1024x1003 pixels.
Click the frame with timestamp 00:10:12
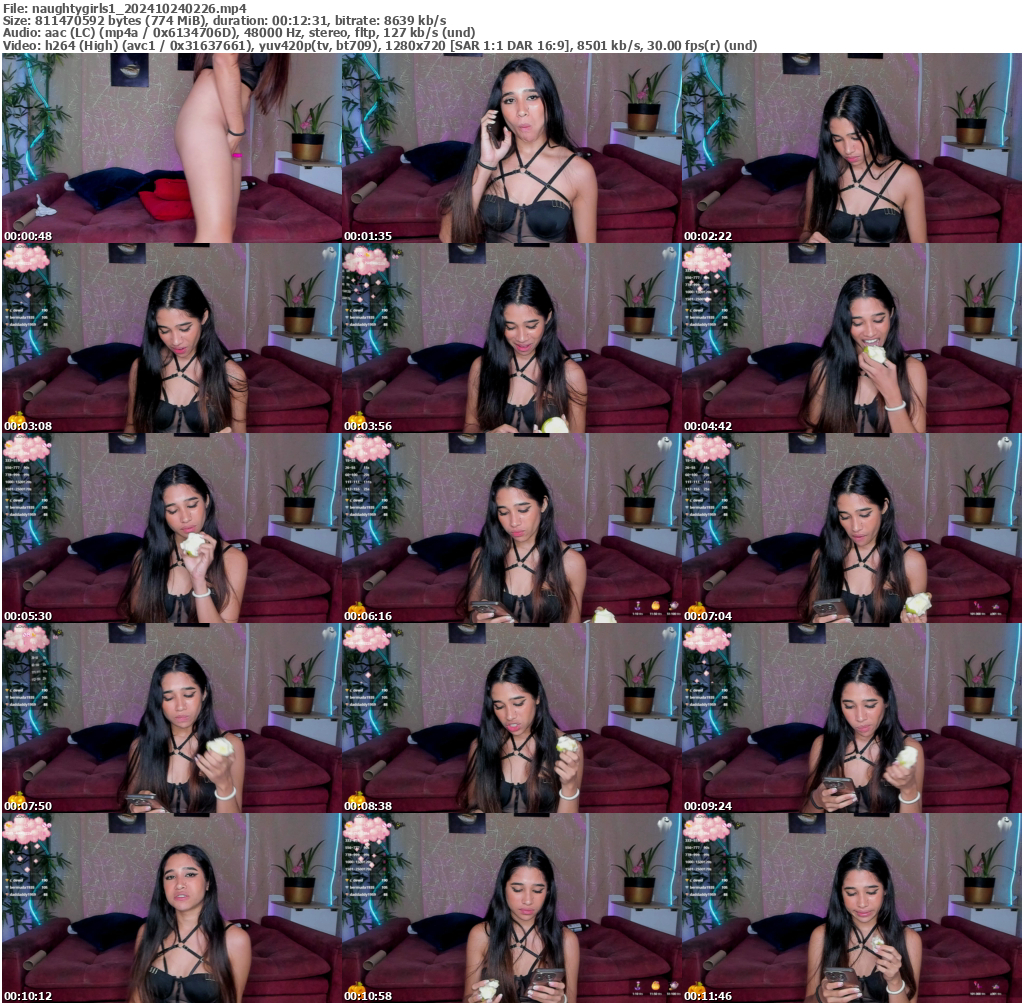(x=171, y=908)
